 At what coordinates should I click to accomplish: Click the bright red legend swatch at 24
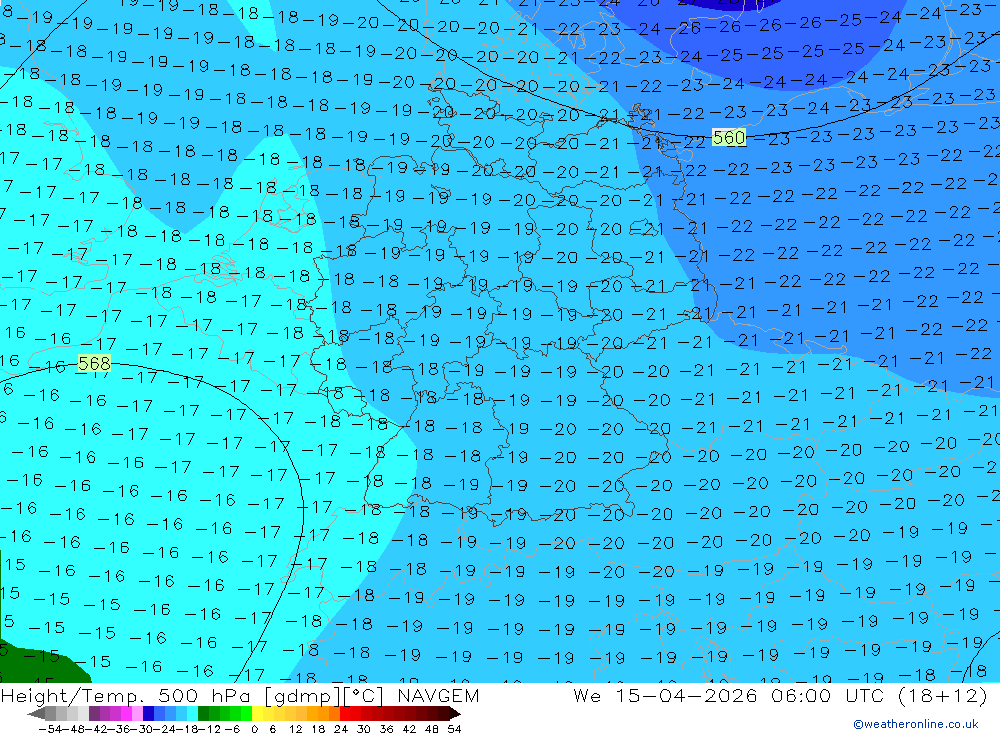point(345,713)
